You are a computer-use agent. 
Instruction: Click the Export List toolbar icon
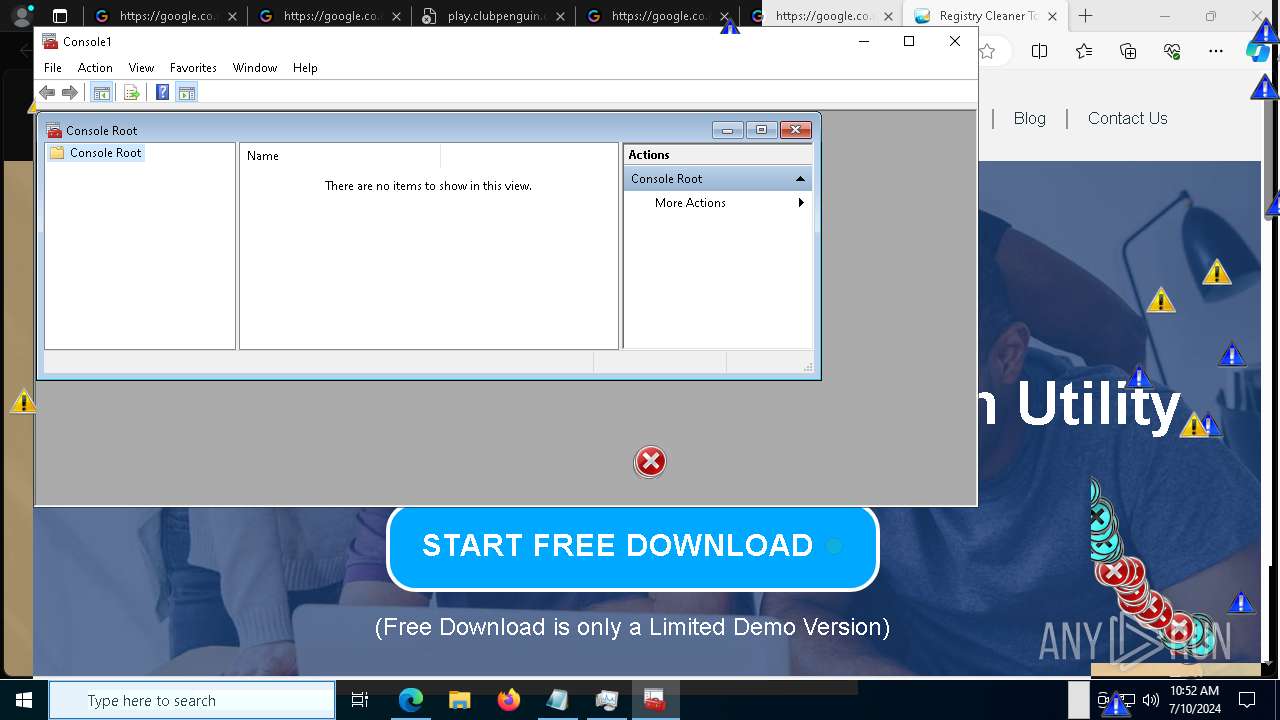click(x=131, y=93)
